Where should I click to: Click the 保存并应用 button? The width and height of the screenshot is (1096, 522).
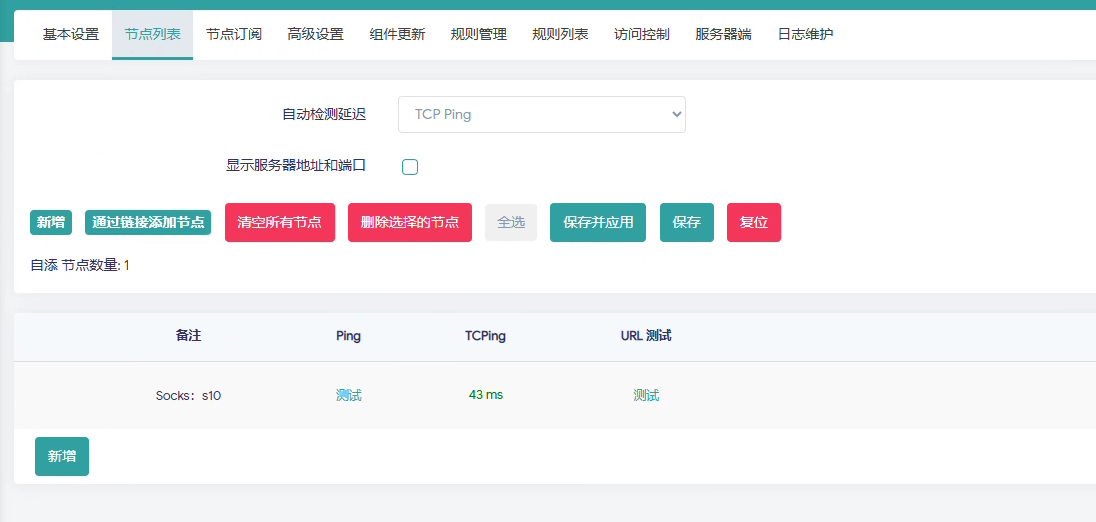[x=598, y=222]
